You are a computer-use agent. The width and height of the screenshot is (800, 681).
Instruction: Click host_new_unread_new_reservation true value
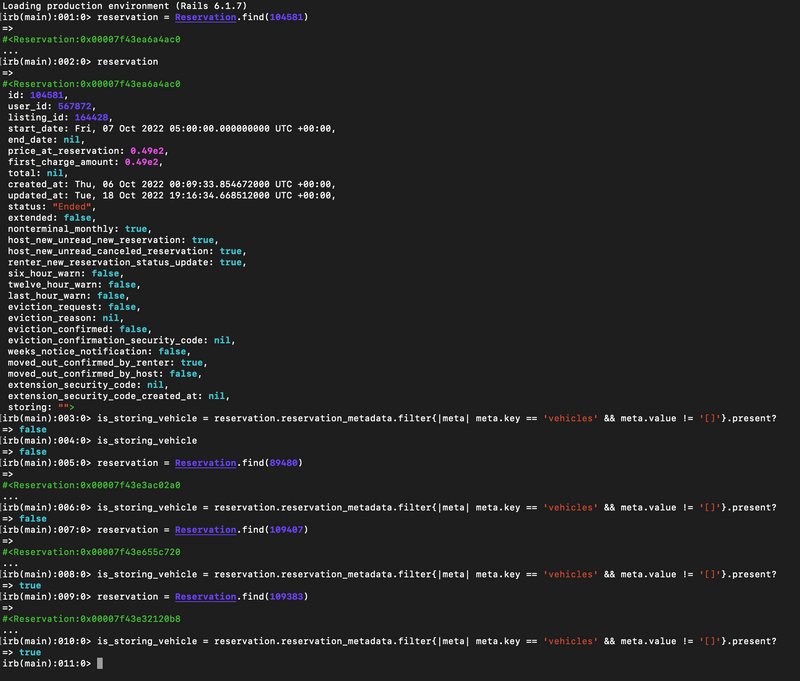tap(203, 240)
